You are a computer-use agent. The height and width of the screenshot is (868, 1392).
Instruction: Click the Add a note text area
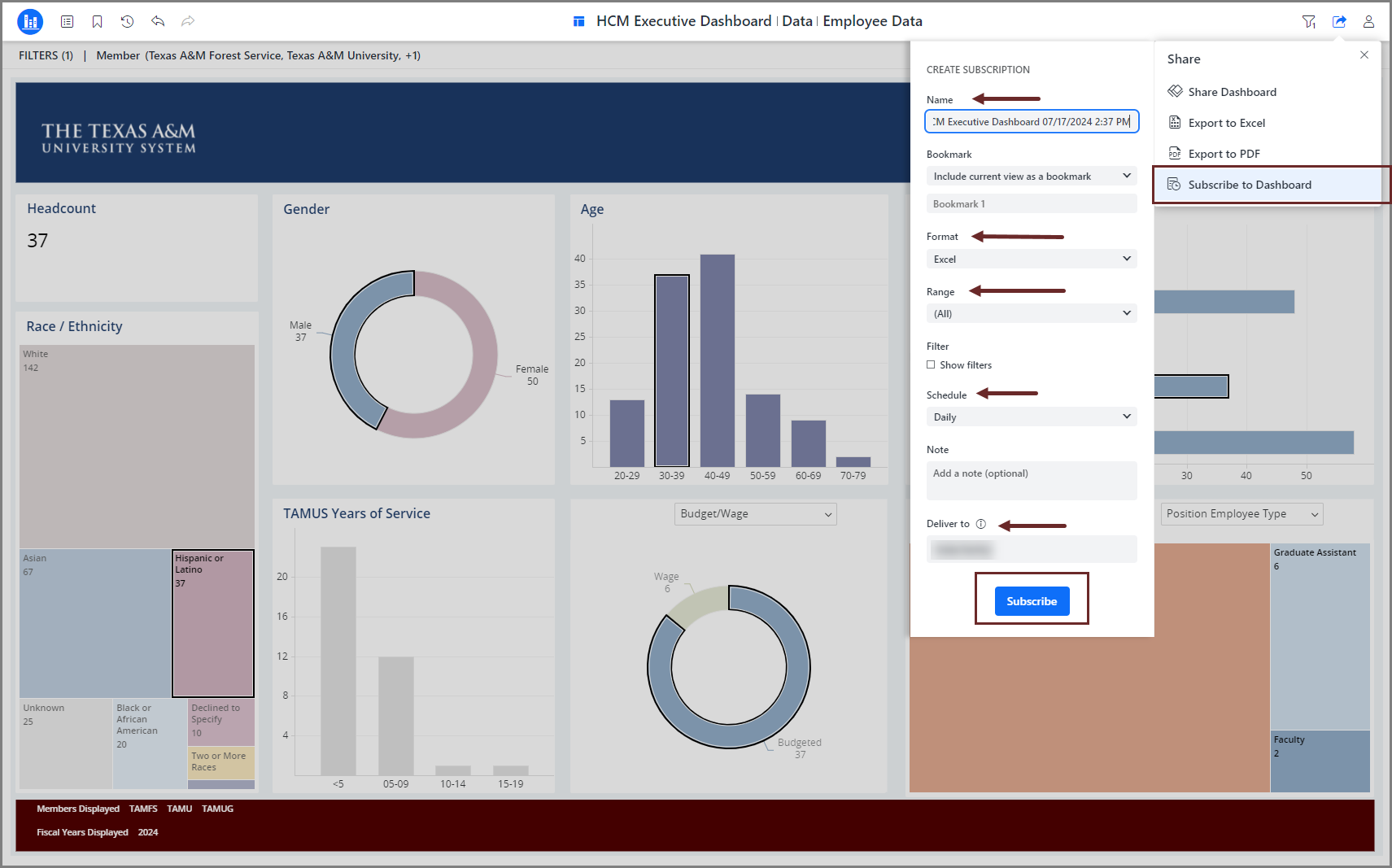tap(1031, 481)
